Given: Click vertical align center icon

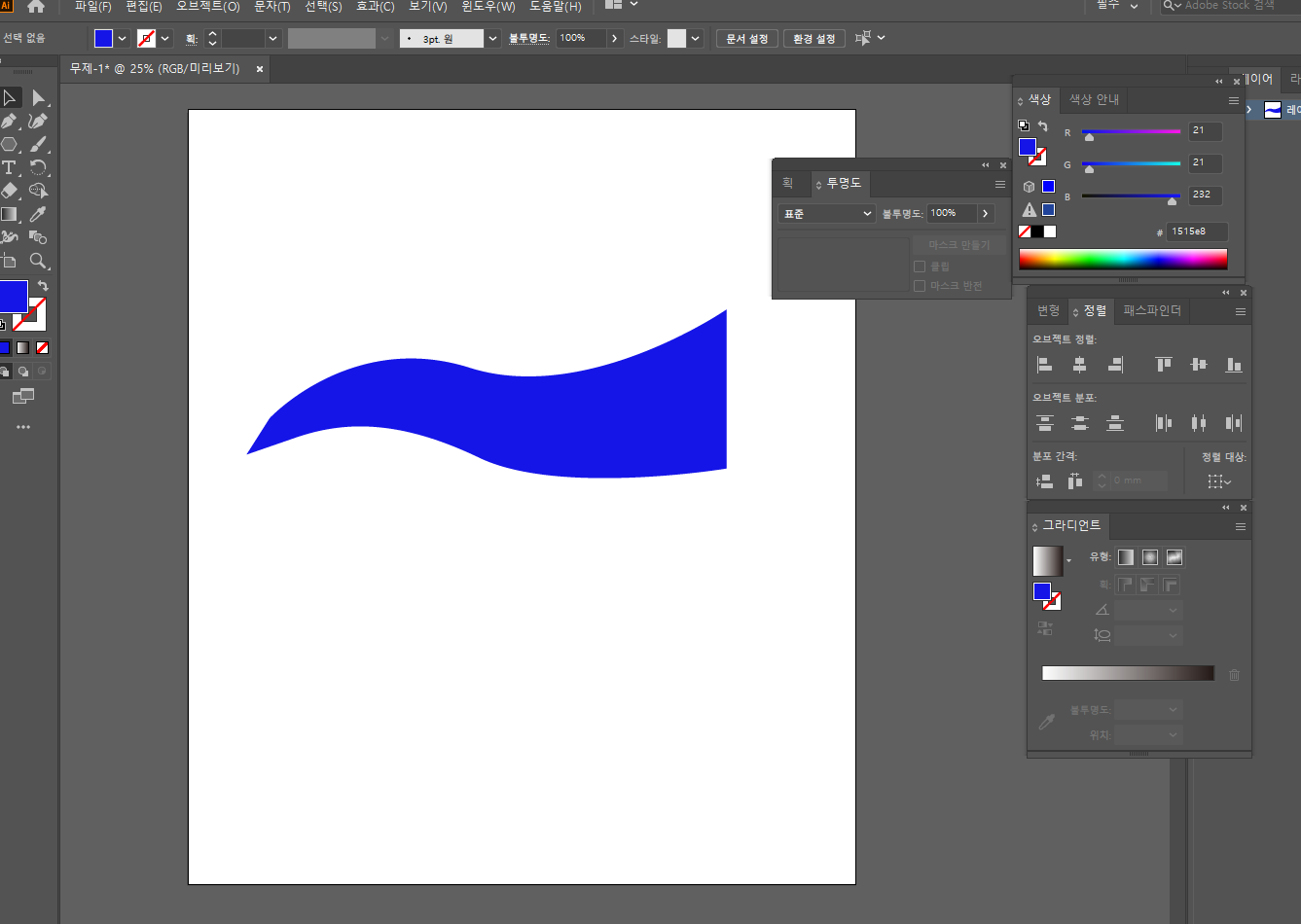Looking at the screenshot, I should point(1199,365).
